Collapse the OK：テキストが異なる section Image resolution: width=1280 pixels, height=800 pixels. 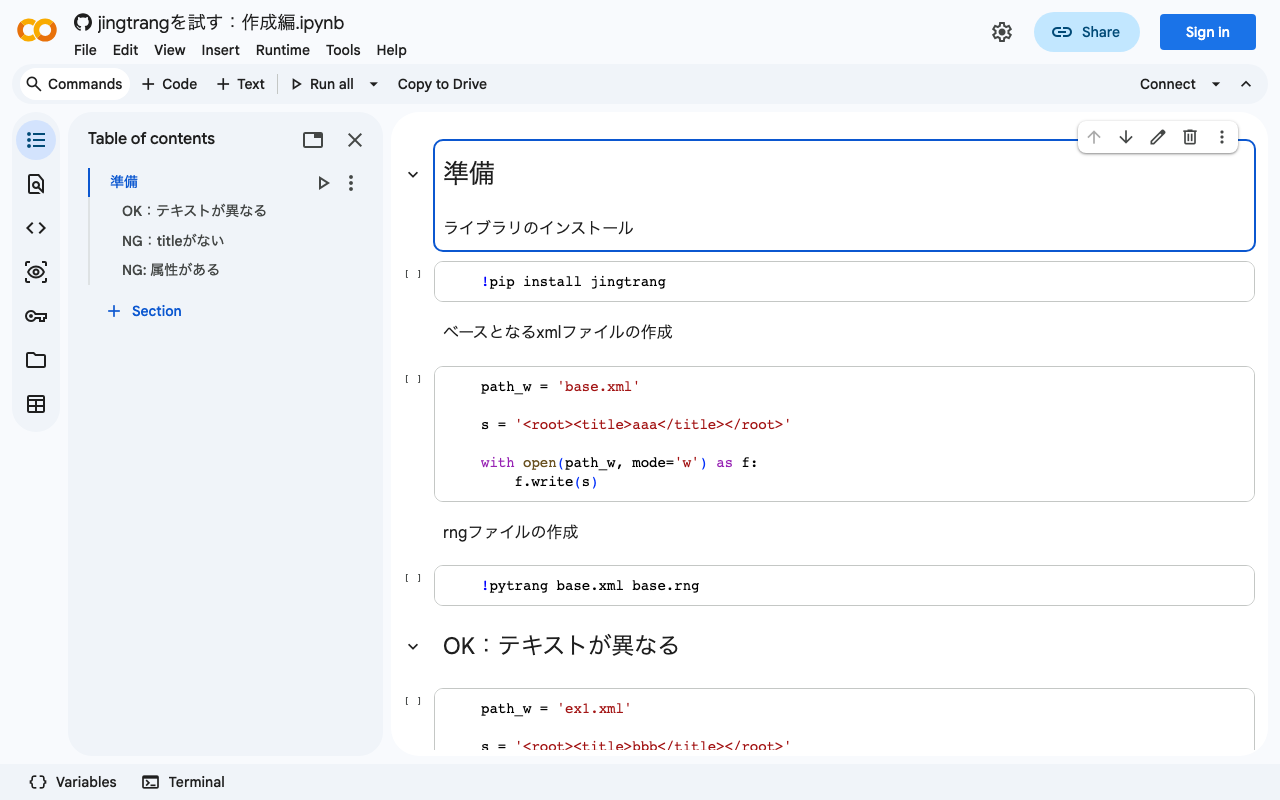coord(412,646)
